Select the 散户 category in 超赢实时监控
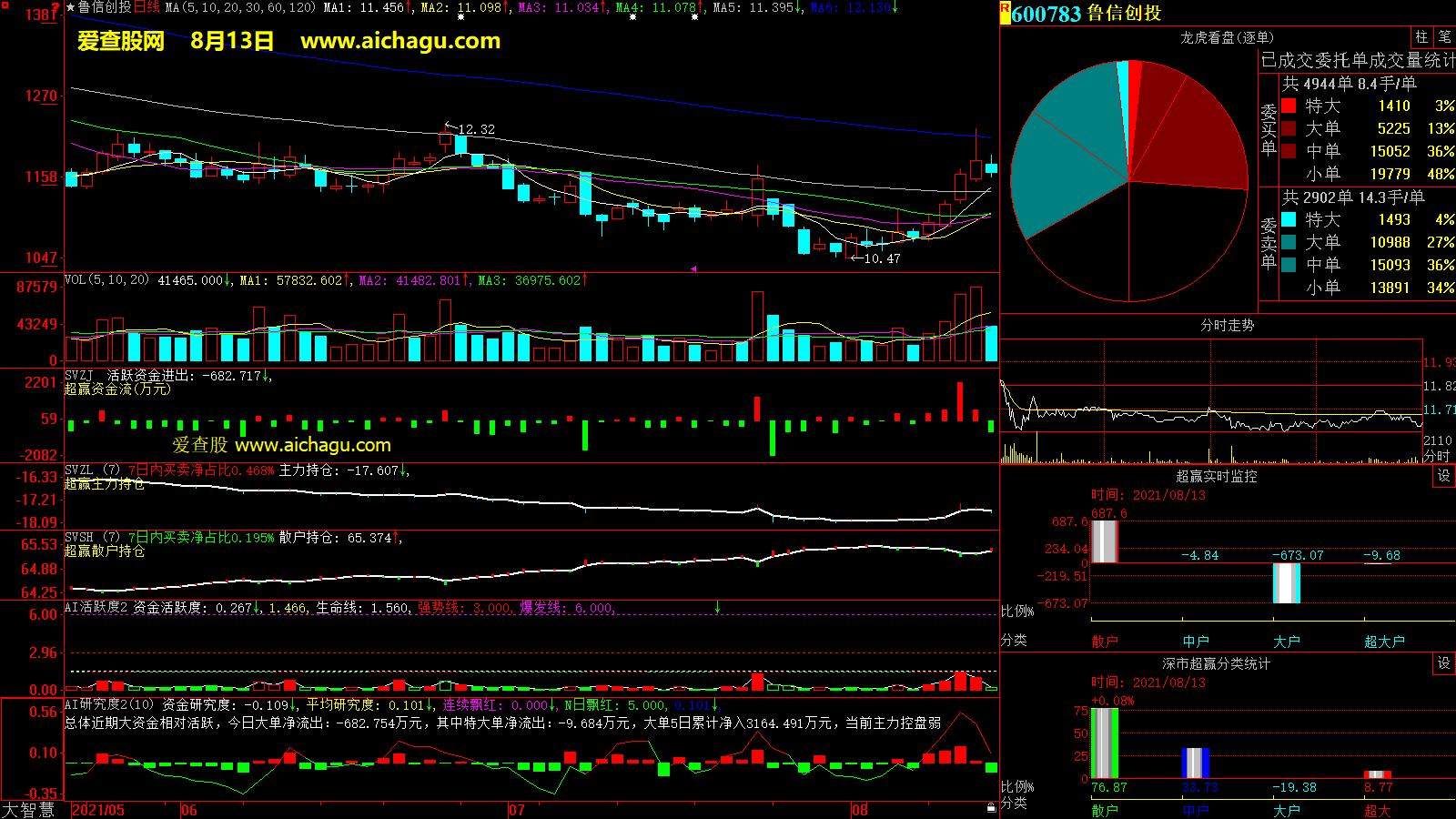The image size is (1456, 819). [1104, 642]
